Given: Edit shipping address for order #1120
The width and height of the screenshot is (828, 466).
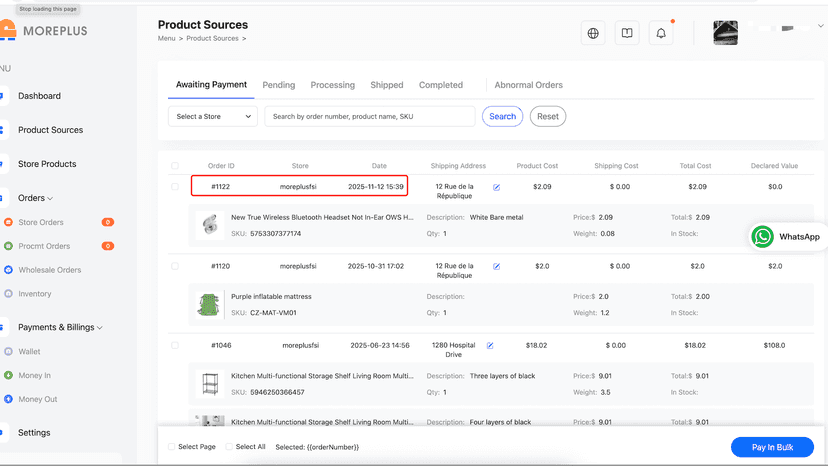Looking at the screenshot, I should tap(496, 266).
